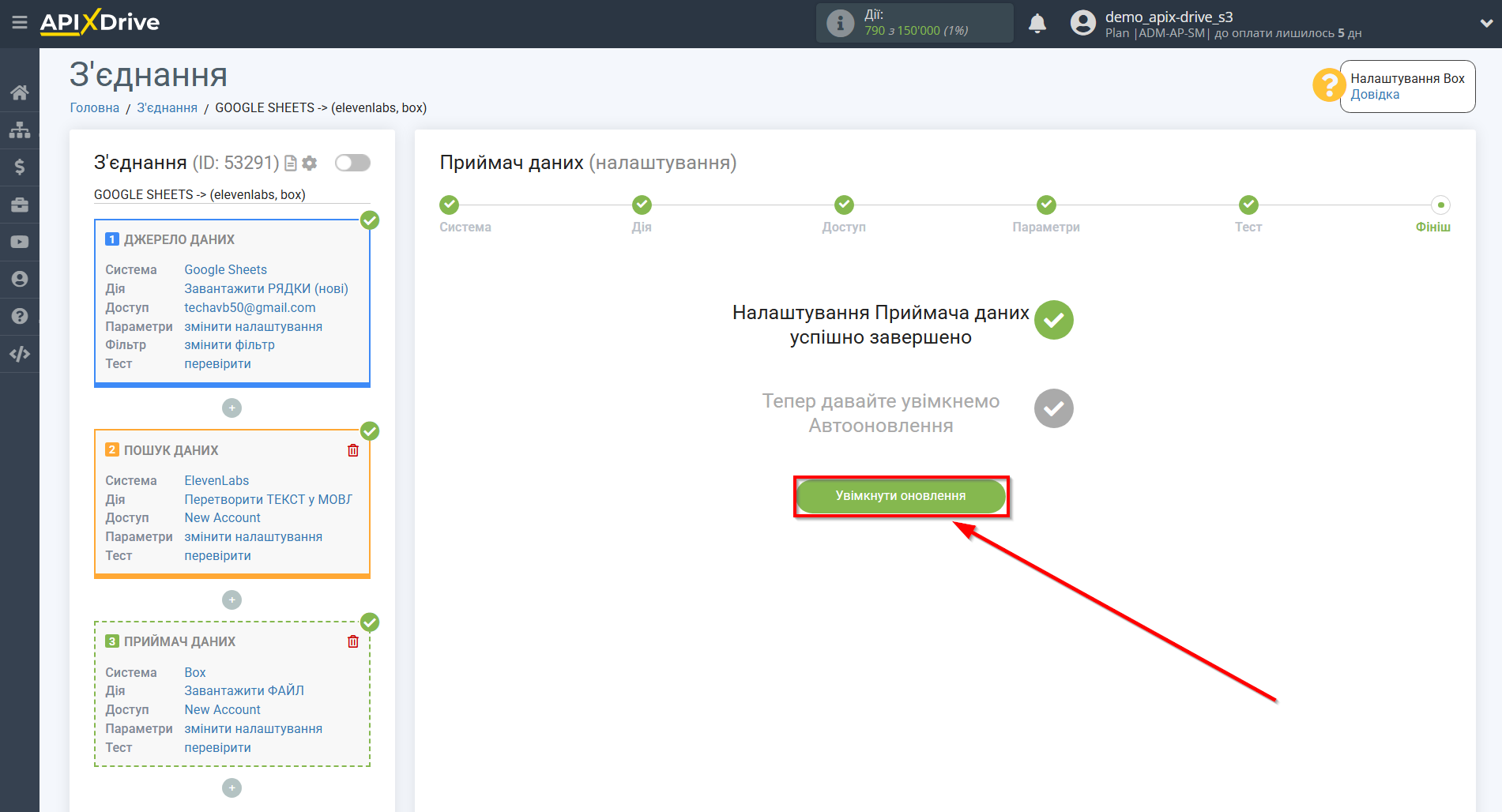The width and height of the screenshot is (1502, 812).
Task: Open connections via the hierarchy sidebar icon
Action: coord(20,129)
